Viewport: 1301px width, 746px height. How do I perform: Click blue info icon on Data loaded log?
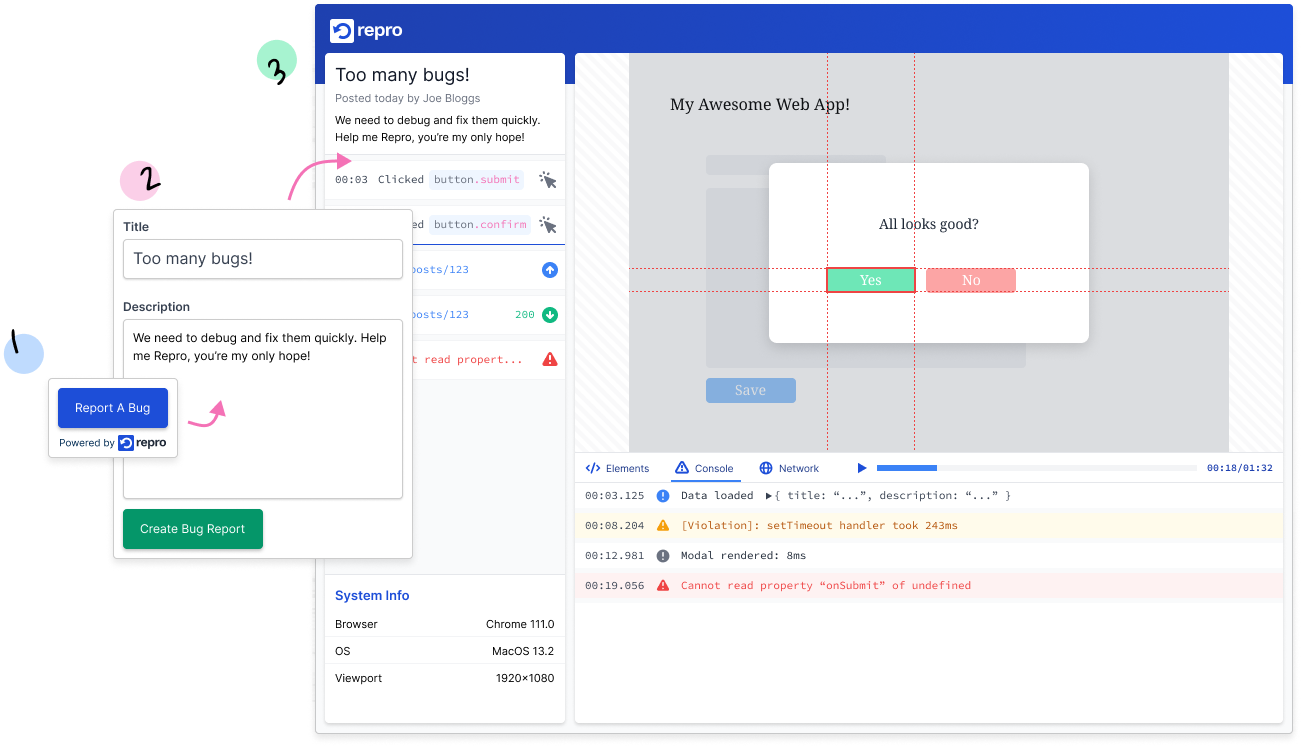(x=663, y=496)
